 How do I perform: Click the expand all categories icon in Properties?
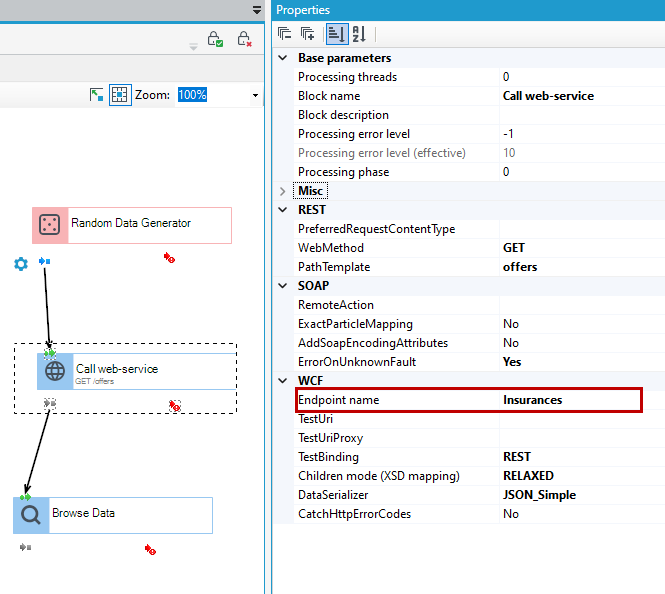click(307, 33)
